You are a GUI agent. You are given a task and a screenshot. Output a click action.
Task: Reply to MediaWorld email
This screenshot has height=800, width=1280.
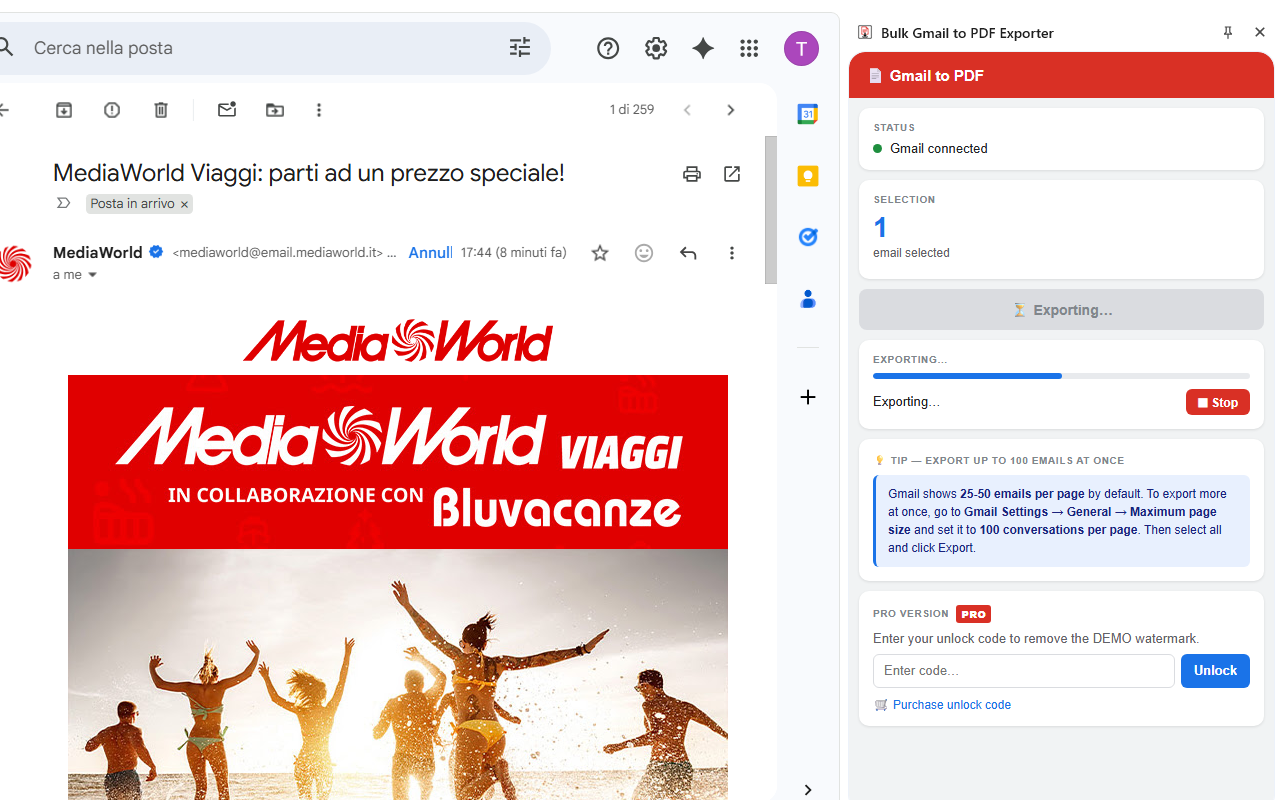(x=688, y=253)
